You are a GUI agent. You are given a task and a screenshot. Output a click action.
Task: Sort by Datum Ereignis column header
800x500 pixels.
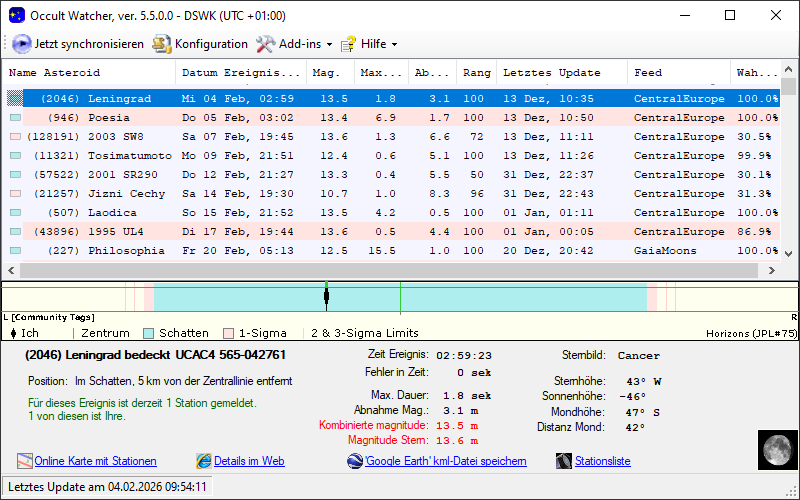point(241,72)
